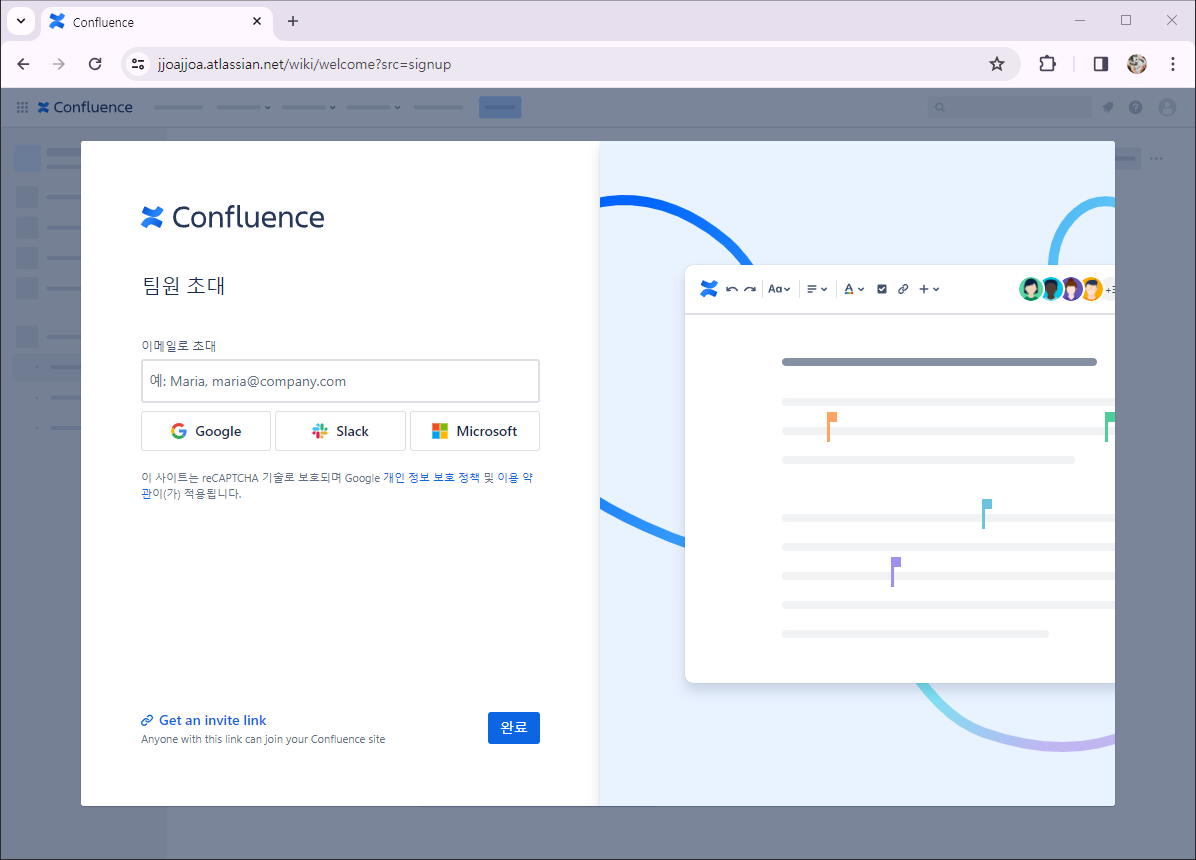Close the Confluence browser tab
The height and width of the screenshot is (860, 1196).
click(257, 21)
